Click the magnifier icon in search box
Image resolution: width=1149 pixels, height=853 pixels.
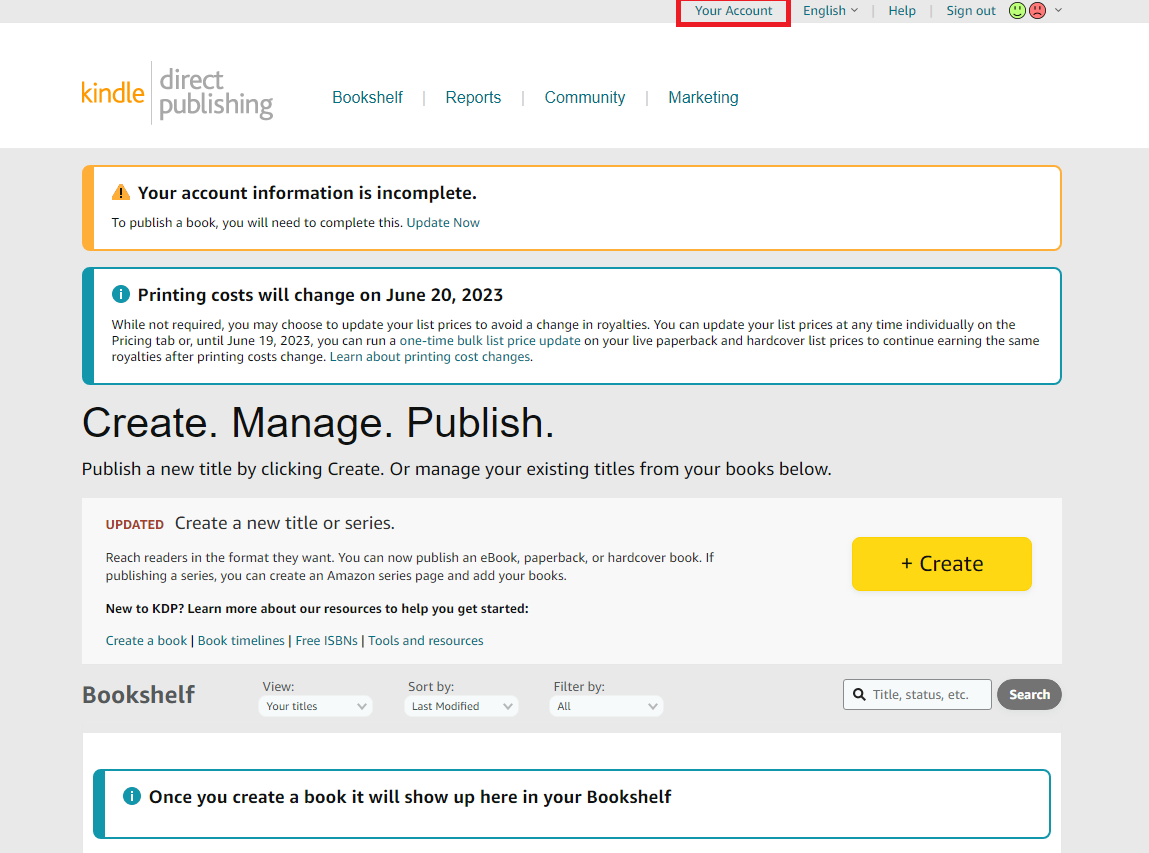pyautogui.click(x=859, y=695)
